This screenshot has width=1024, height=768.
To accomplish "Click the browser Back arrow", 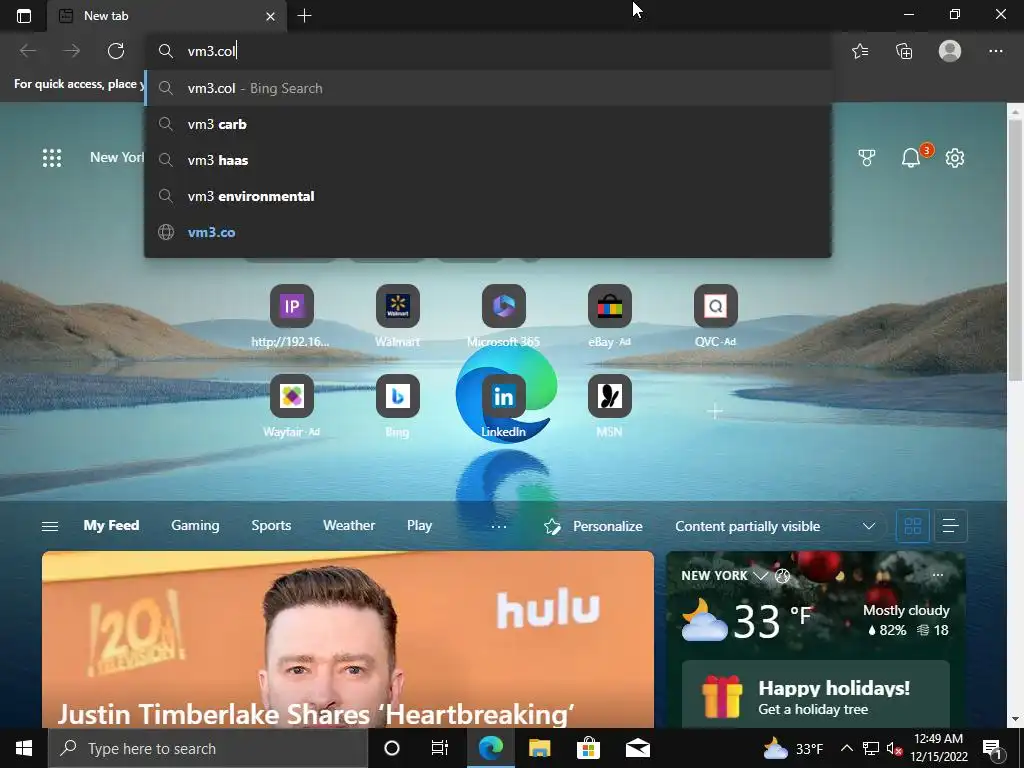I will pyautogui.click(x=28, y=51).
